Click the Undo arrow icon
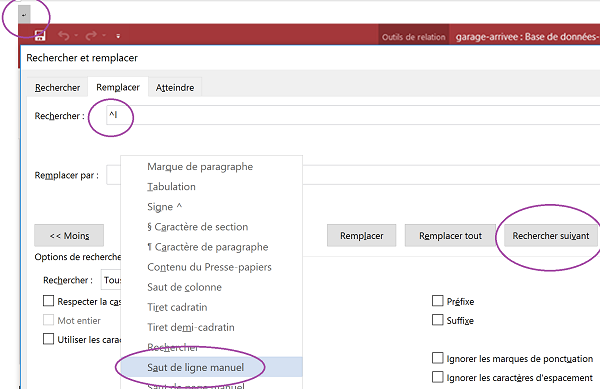 click(64, 36)
